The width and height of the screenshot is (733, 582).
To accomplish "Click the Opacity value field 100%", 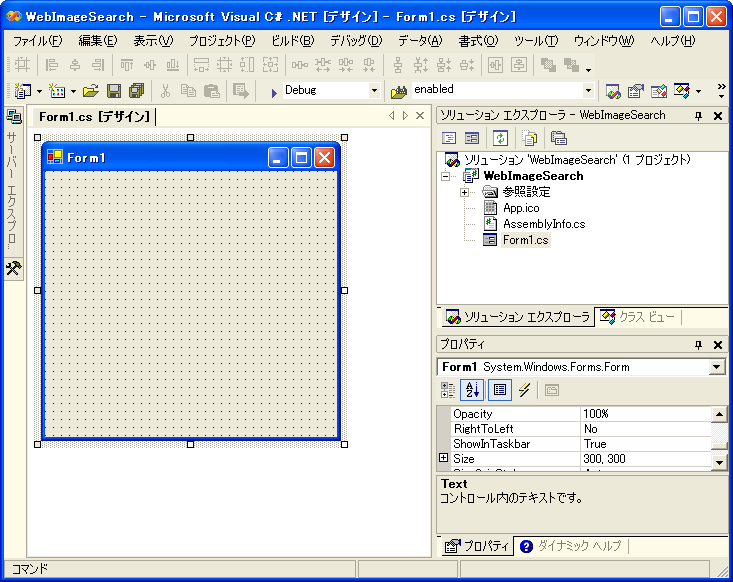I will 646,414.
